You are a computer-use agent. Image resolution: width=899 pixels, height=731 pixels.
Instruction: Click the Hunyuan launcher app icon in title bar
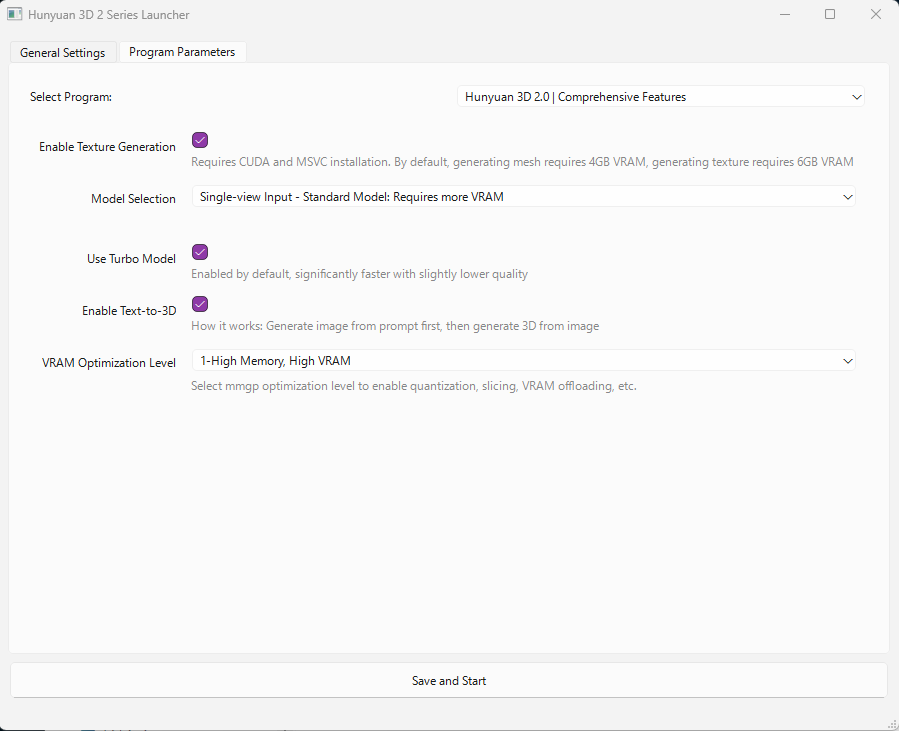(15, 15)
